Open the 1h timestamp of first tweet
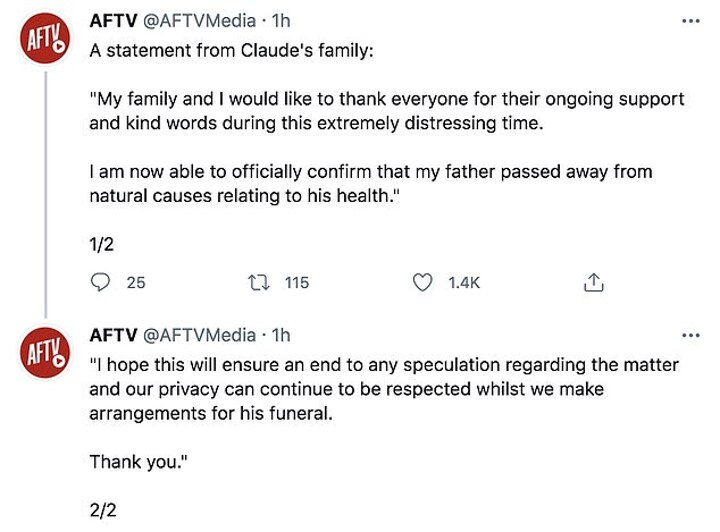The height and width of the screenshot is (532, 720). point(281,21)
